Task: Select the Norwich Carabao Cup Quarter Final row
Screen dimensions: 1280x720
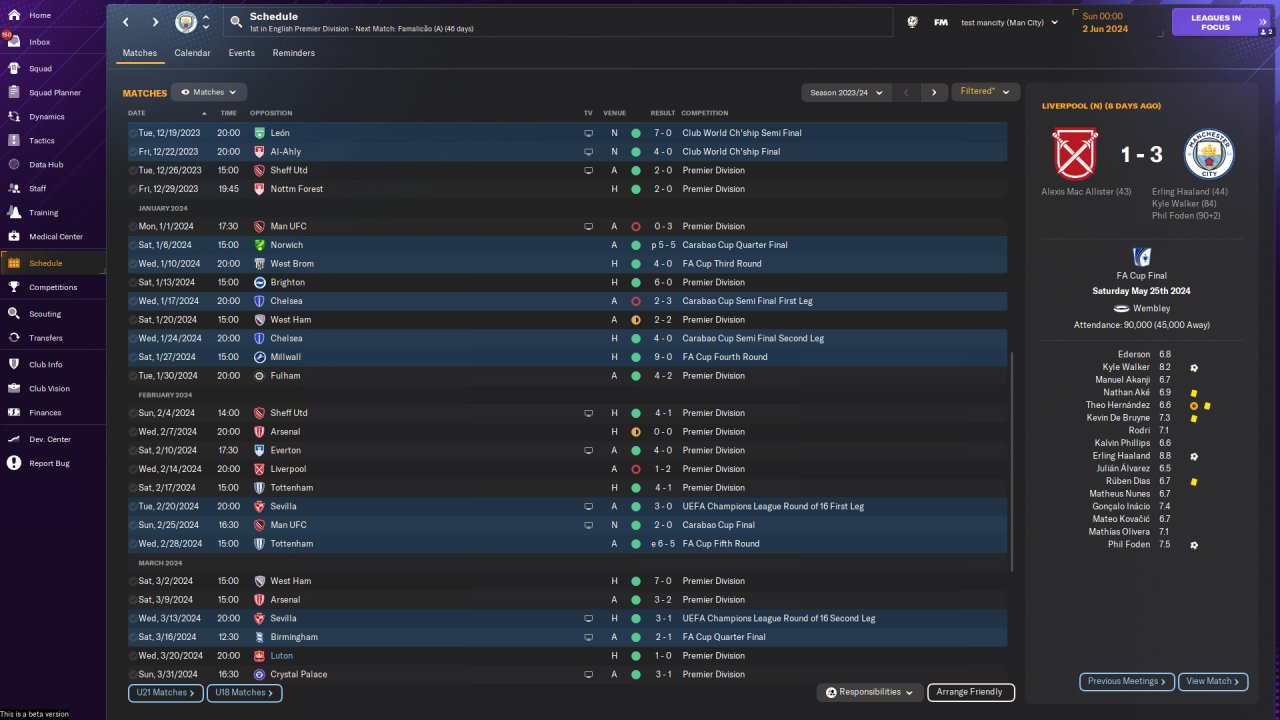Action: click(567, 245)
